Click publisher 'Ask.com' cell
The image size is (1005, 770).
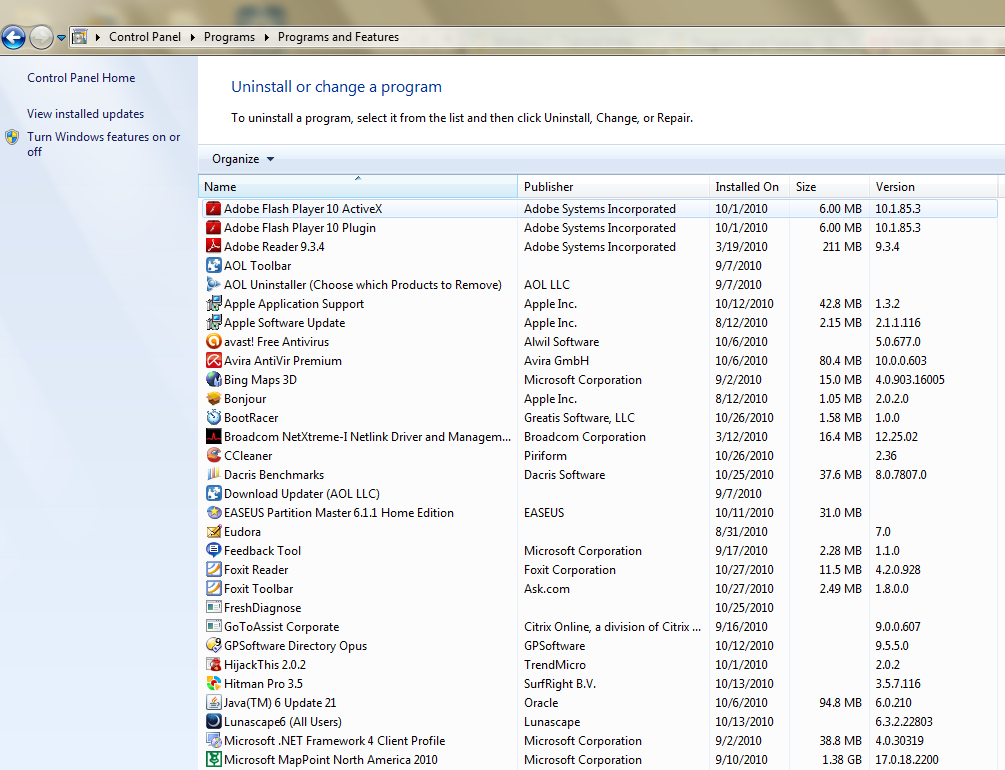point(546,589)
